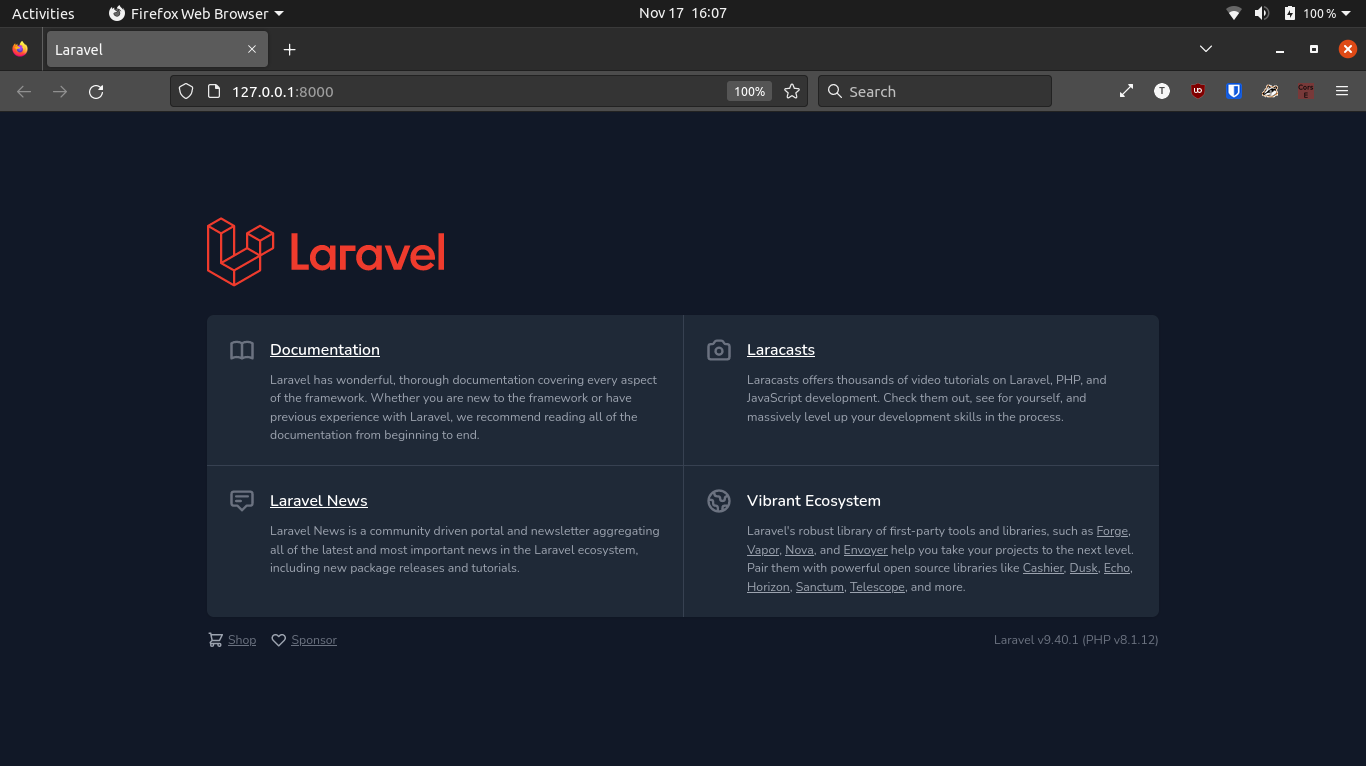Image resolution: width=1366 pixels, height=766 pixels.
Task: Open the Dusk link
Action: [1084, 568]
